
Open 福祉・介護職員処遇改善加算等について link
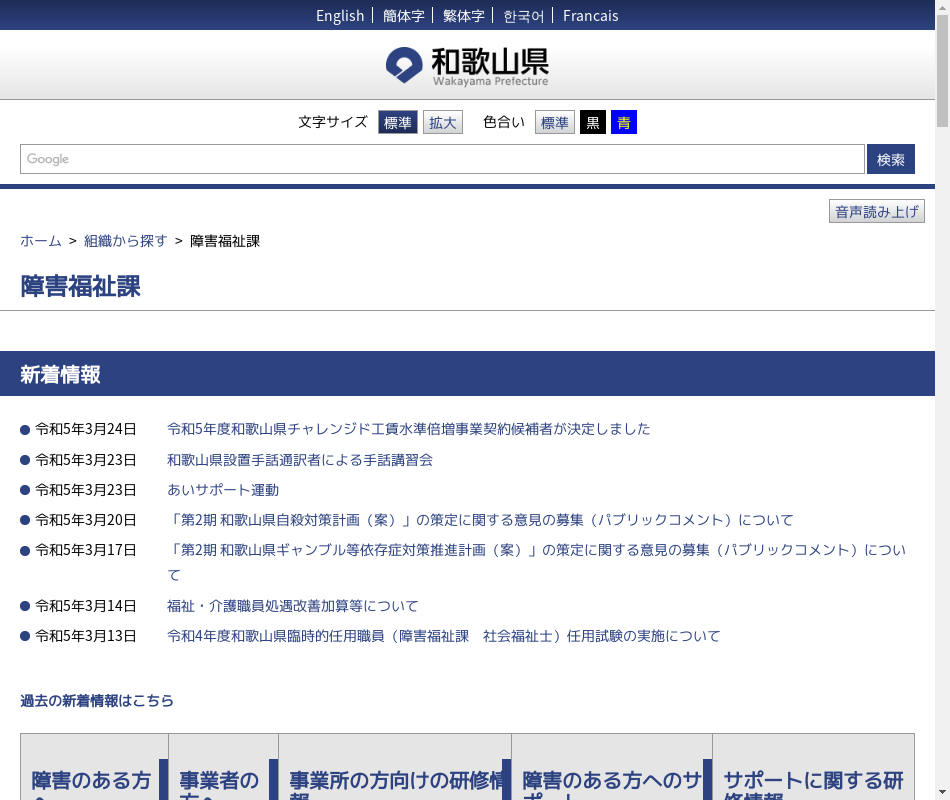(x=293, y=606)
